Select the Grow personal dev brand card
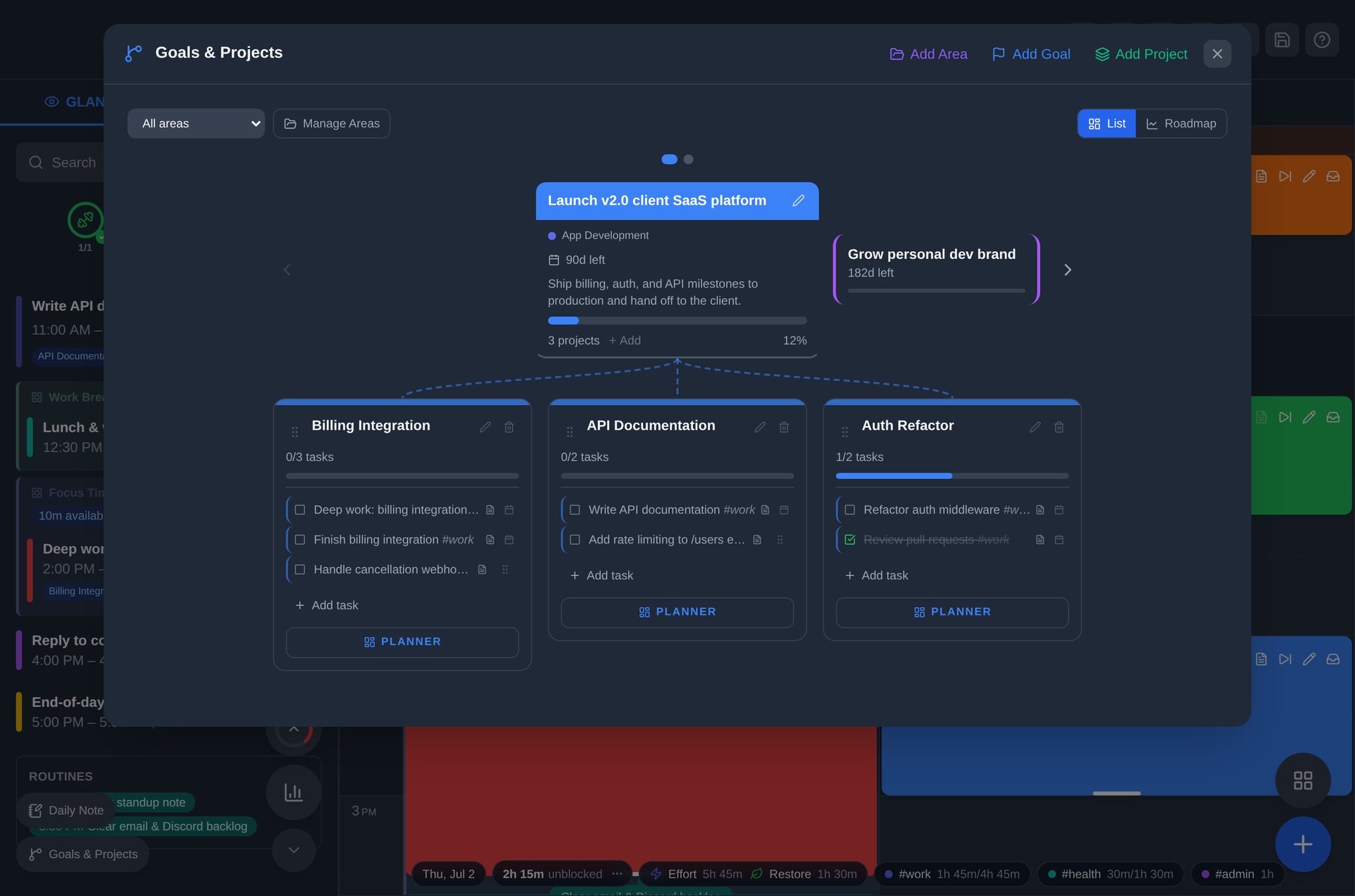1355x896 pixels. coord(937,270)
